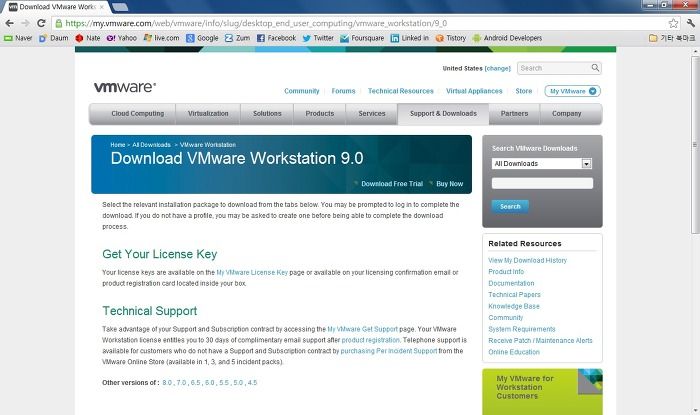Go forward using the browser forward arrow

tap(25, 23)
